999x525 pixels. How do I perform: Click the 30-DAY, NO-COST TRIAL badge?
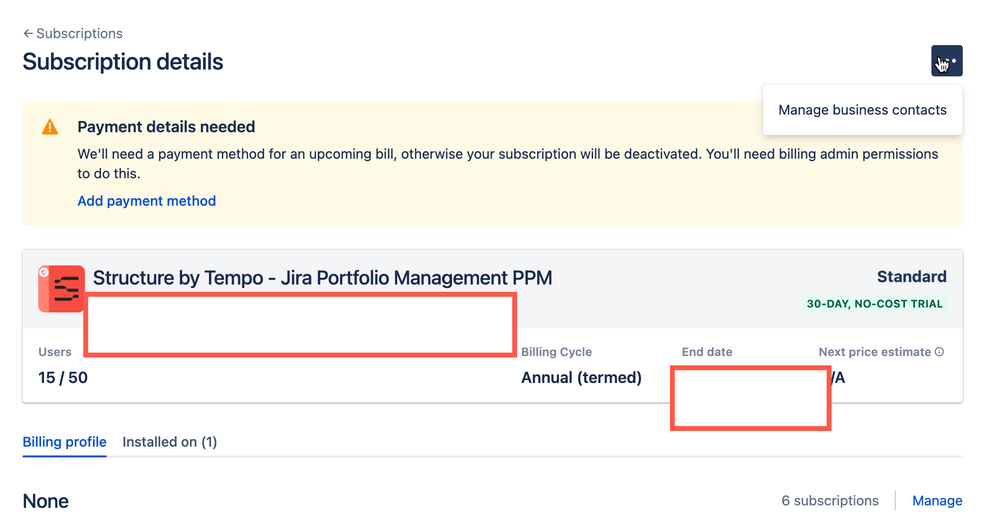(x=874, y=304)
